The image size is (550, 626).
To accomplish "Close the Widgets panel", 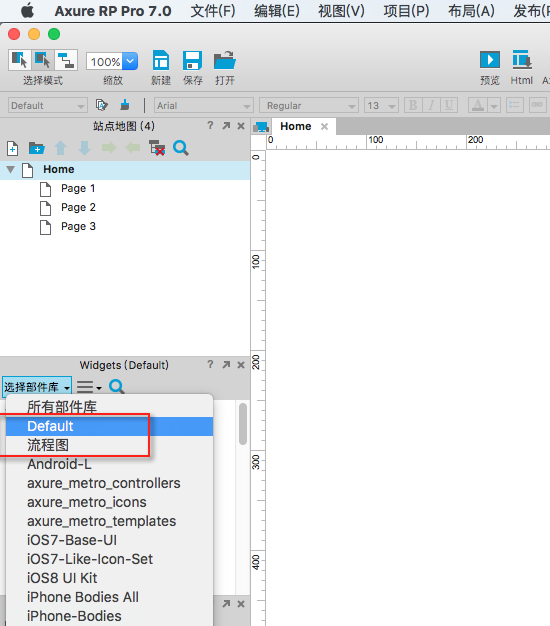I will [x=241, y=365].
